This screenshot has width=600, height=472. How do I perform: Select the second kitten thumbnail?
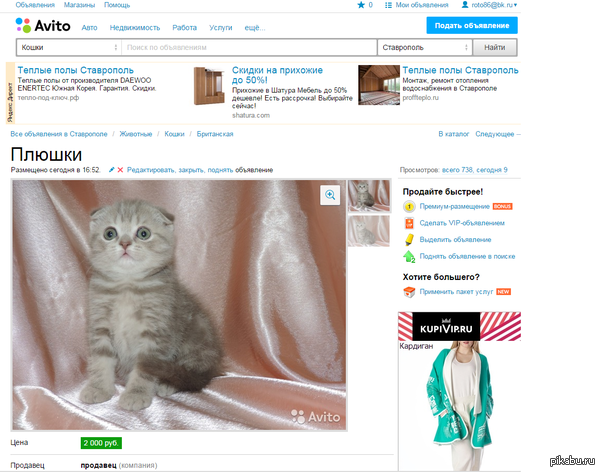(x=368, y=231)
